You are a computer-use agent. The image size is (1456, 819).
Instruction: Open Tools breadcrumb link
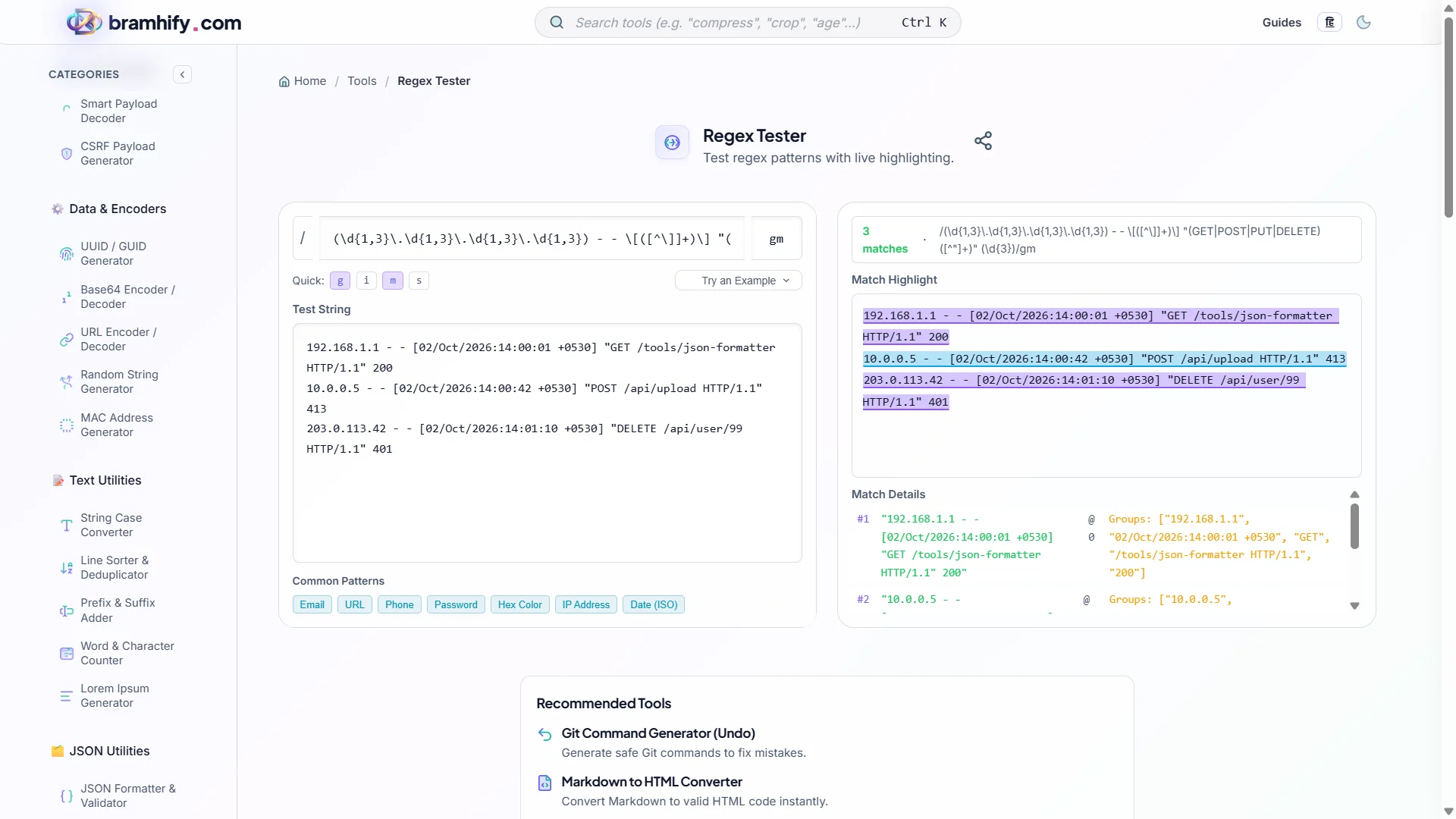point(362,81)
